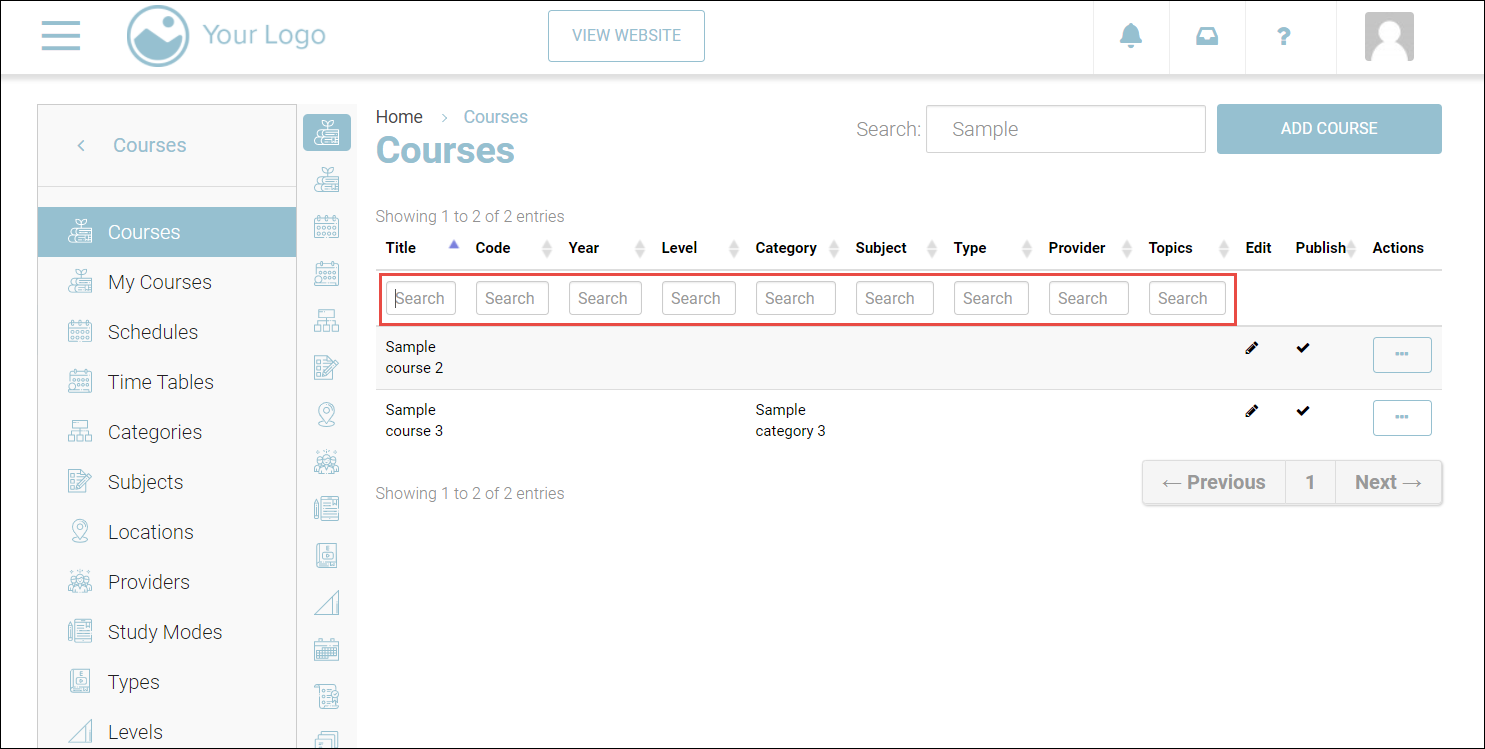Image resolution: width=1485 pixels, height=749 pixels.
Task: Click the VIEW WEBSITE button
Action: tap(626, 36)
